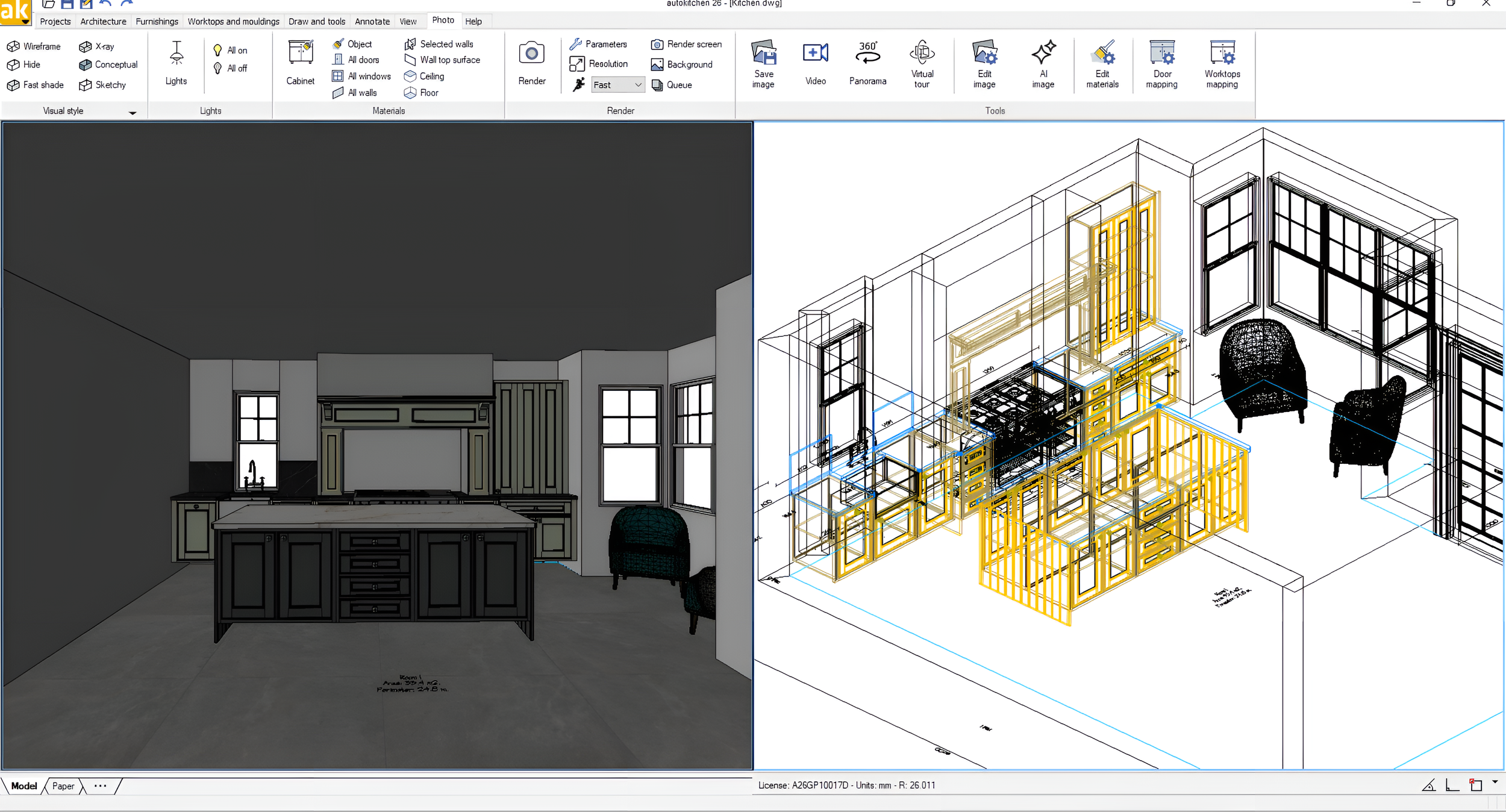
Task: Select the Wireframe visual style
Action: coord(34,46)
